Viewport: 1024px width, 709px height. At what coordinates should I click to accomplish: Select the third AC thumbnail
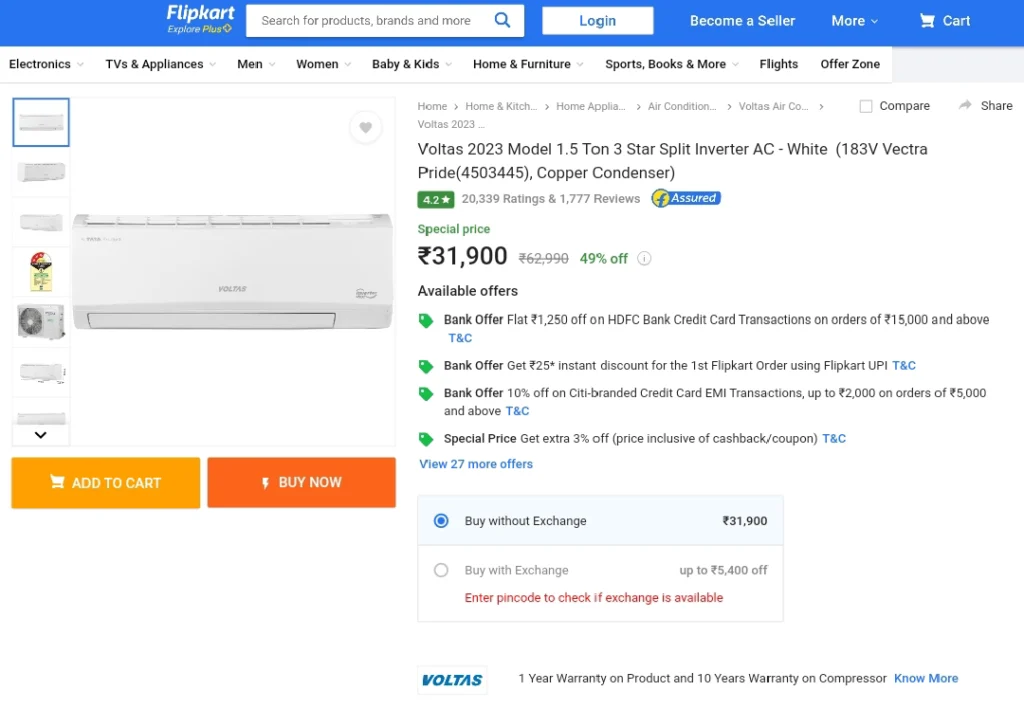tap(41, 222)
